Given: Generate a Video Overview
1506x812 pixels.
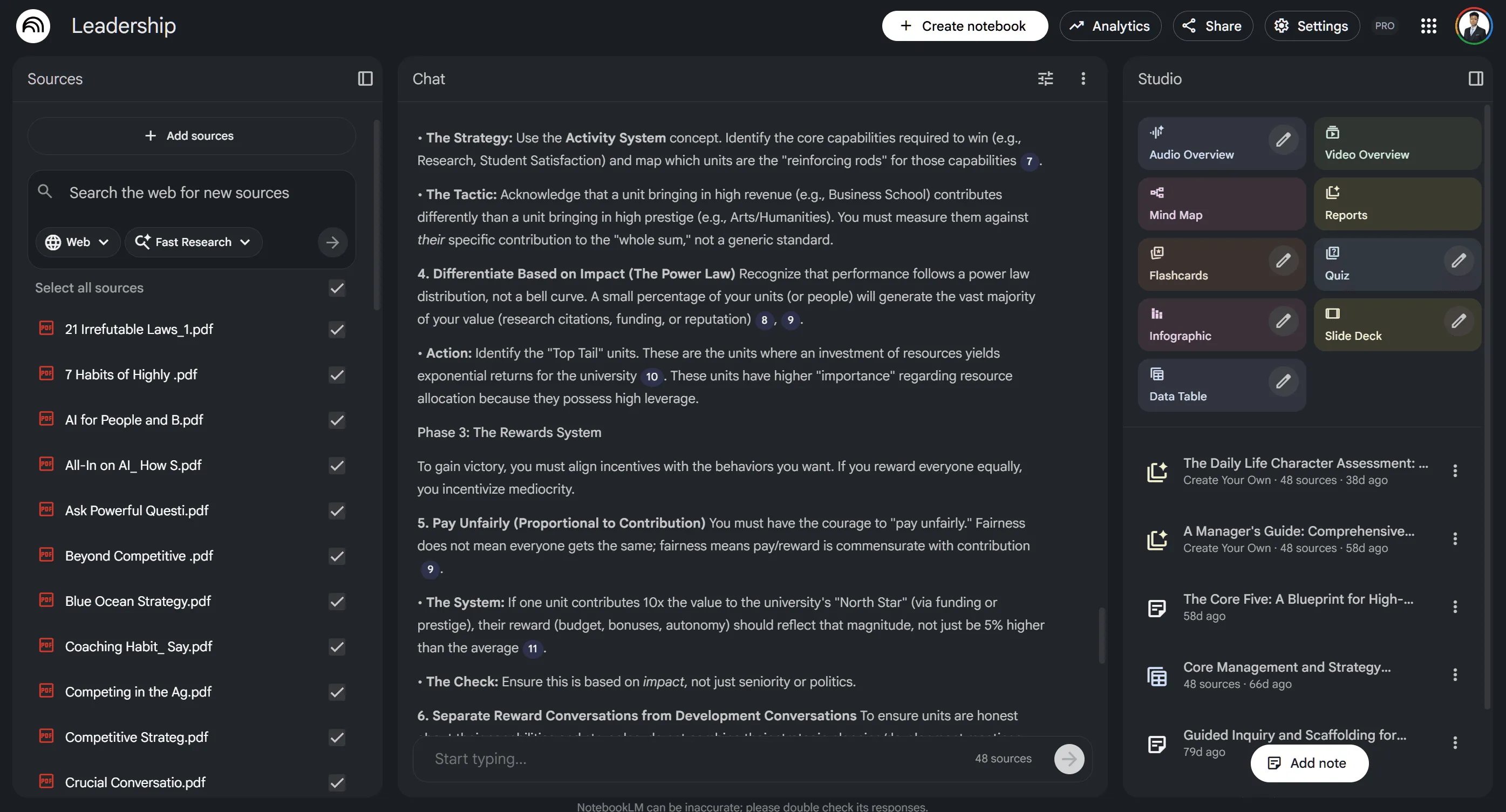Looking at the screenshot, I should (x=1397, y=143).
